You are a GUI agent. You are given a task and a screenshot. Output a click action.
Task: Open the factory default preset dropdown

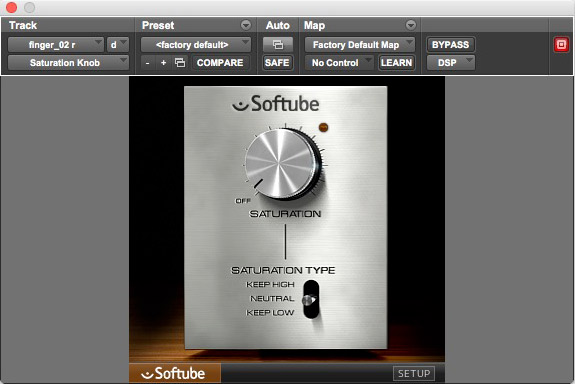click(x=196, y=45)
